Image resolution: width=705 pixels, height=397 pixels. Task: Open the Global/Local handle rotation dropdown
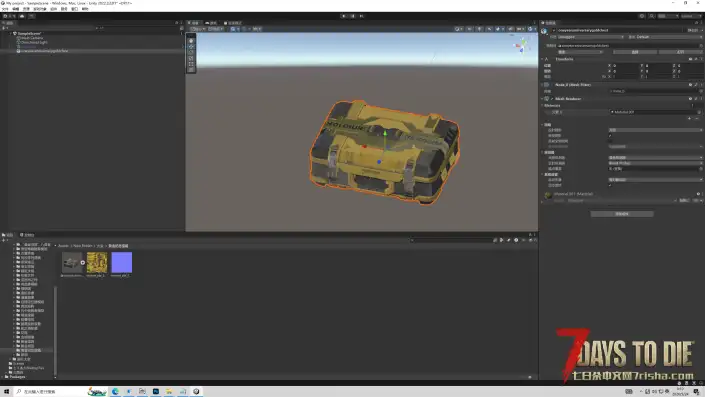(x=215, y=29)
